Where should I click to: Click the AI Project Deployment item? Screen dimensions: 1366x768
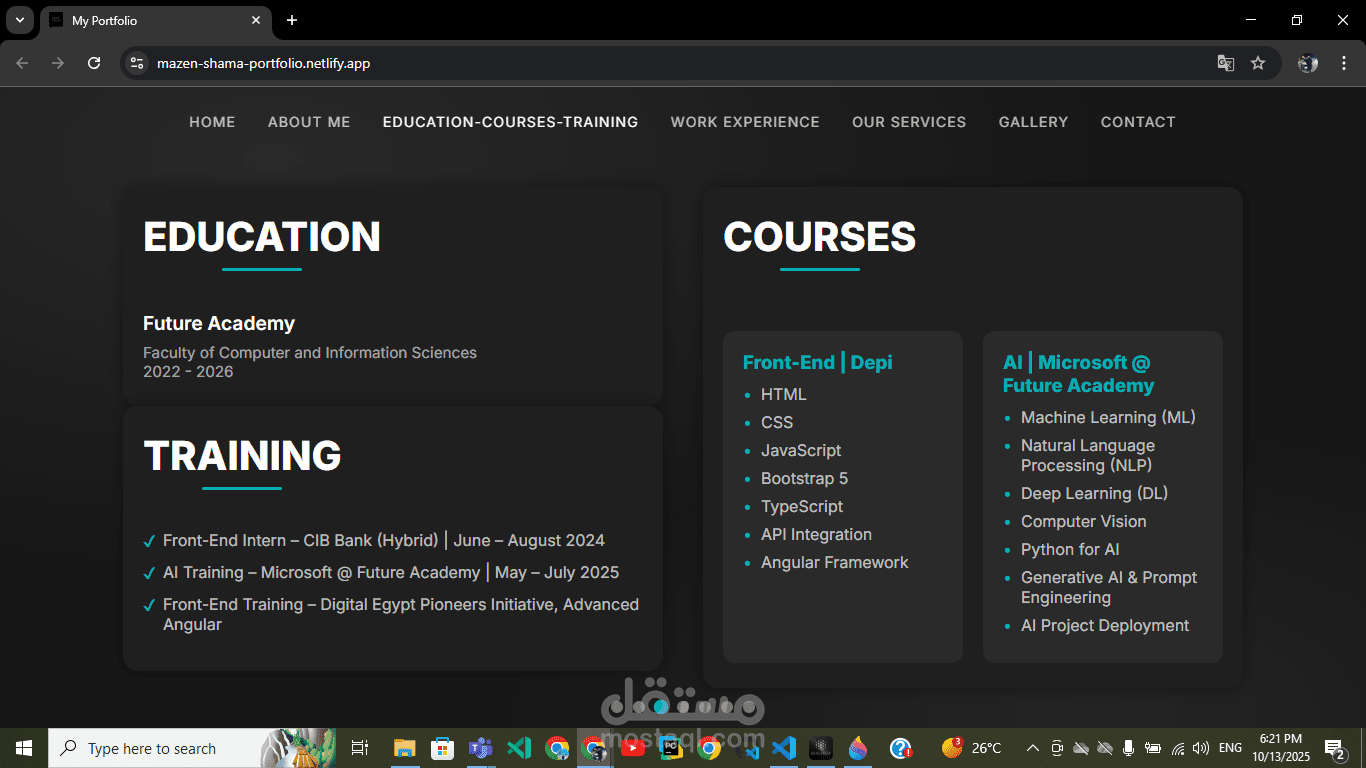(x=1105, y=626)
